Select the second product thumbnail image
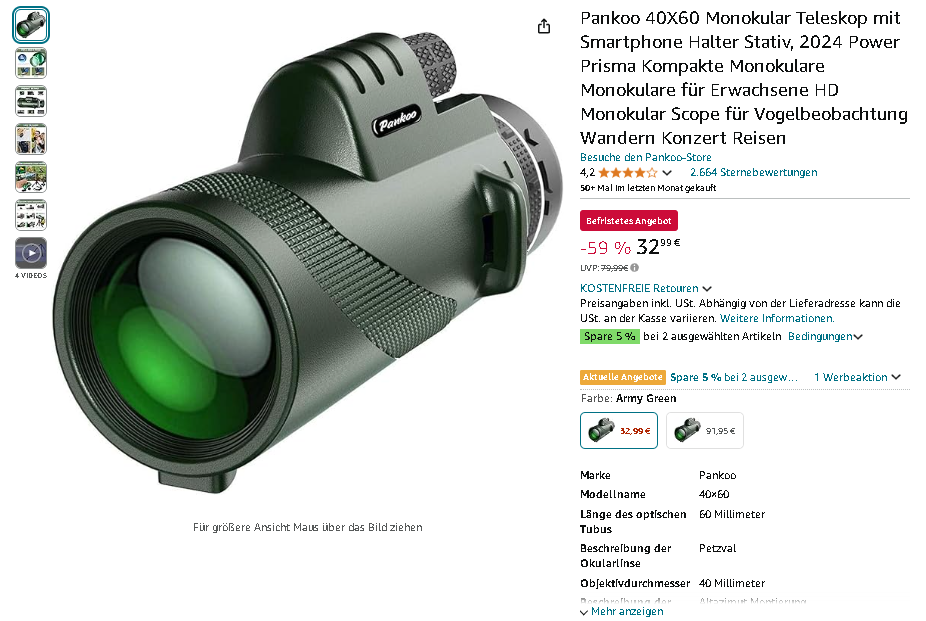Screen dimensions: 926x621 tap(31, 63)
